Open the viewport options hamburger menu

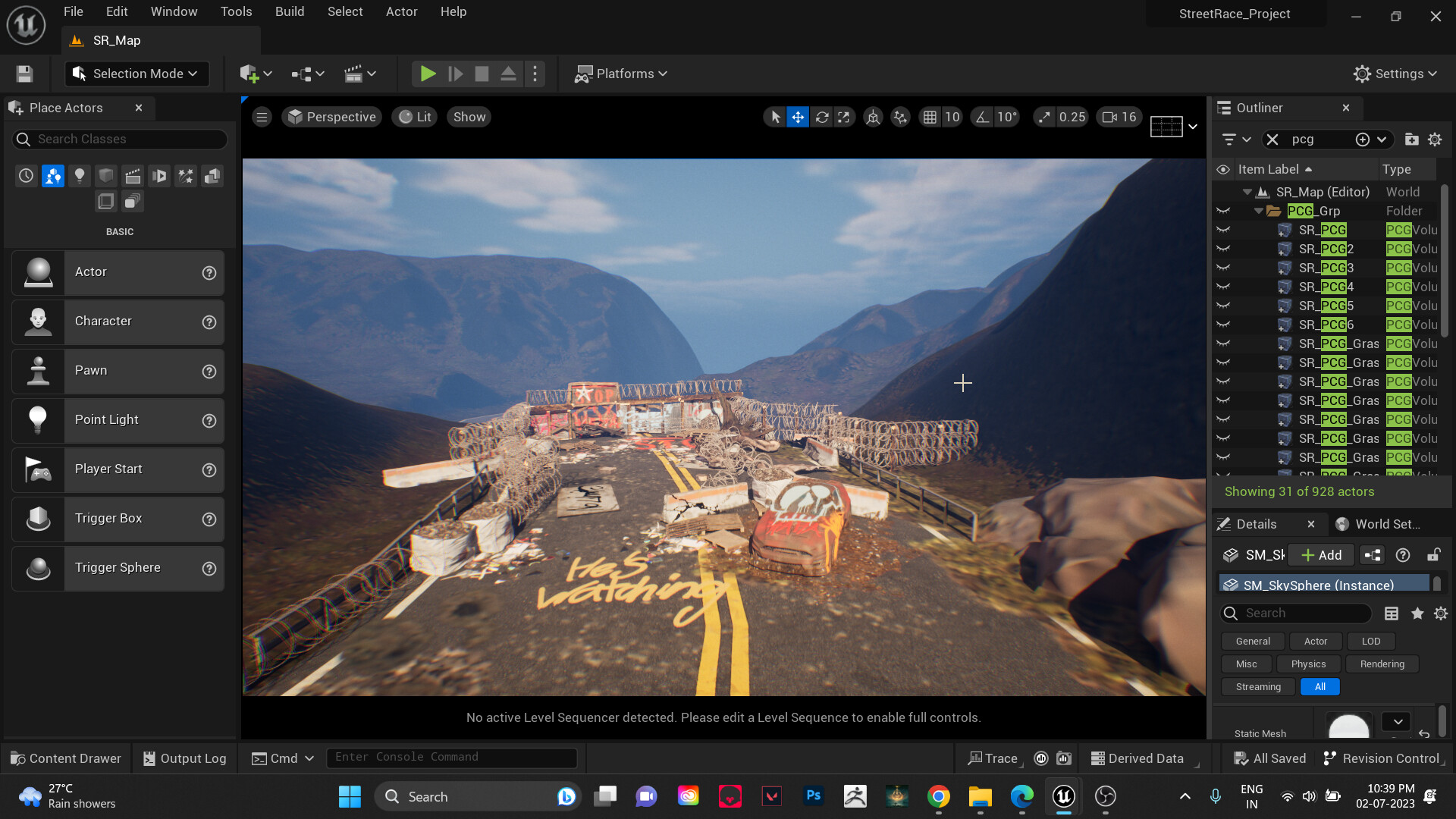[262, 117]
